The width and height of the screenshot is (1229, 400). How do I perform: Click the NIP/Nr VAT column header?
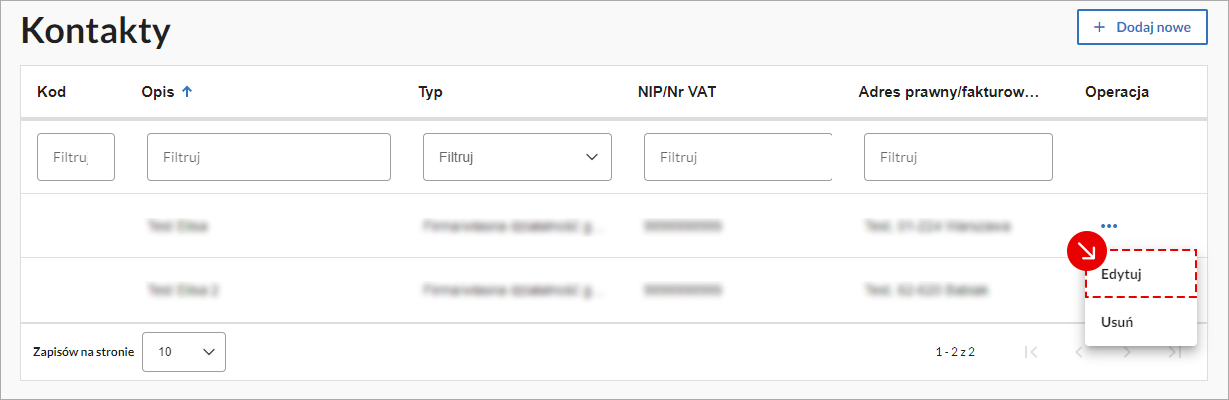[x=679, y=92]
